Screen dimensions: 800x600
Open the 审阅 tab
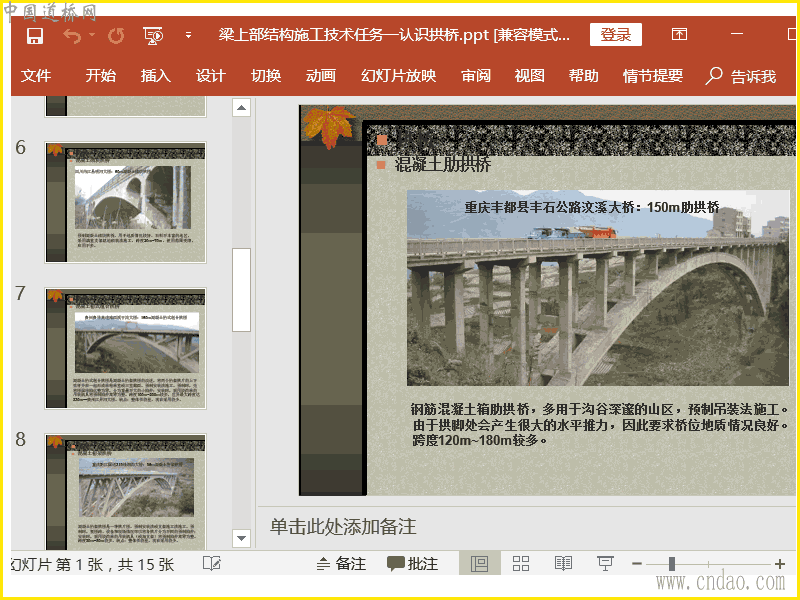coord(476,76)
